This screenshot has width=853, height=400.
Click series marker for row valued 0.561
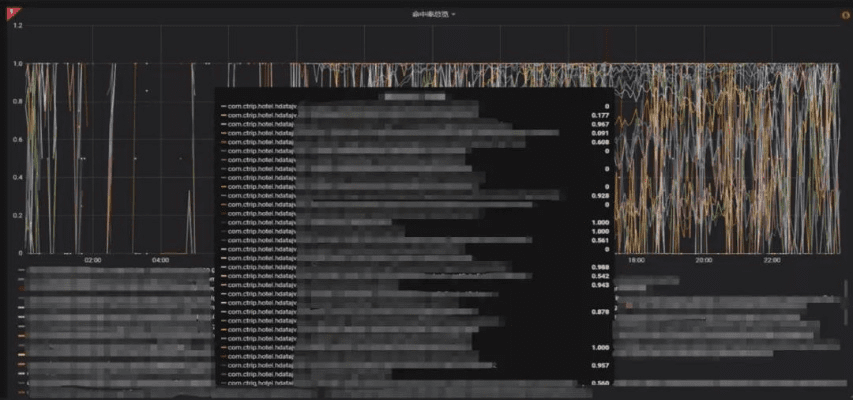coord(223,240)
